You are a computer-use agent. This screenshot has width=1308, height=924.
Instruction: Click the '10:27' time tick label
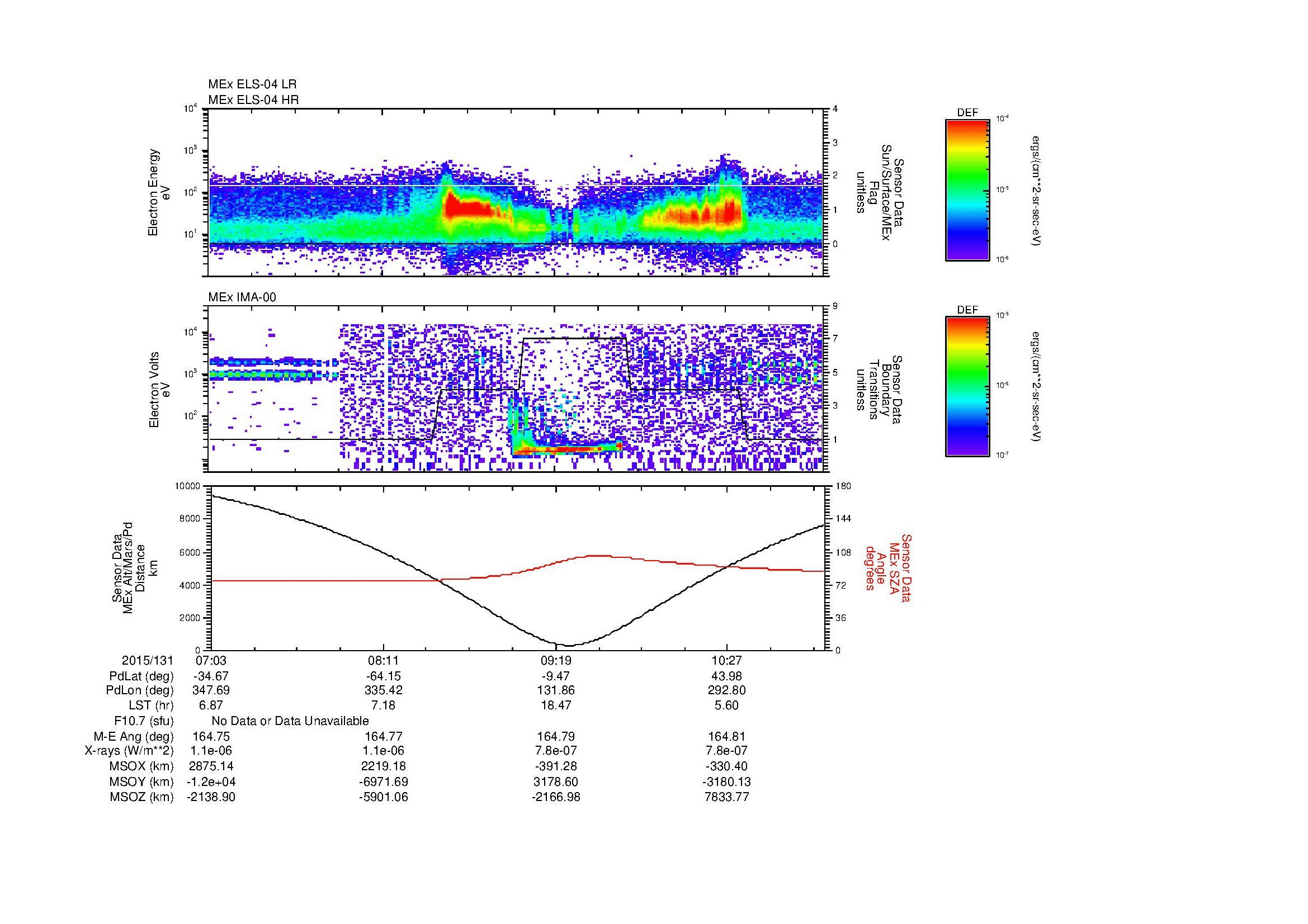click(x=727, y=661)
